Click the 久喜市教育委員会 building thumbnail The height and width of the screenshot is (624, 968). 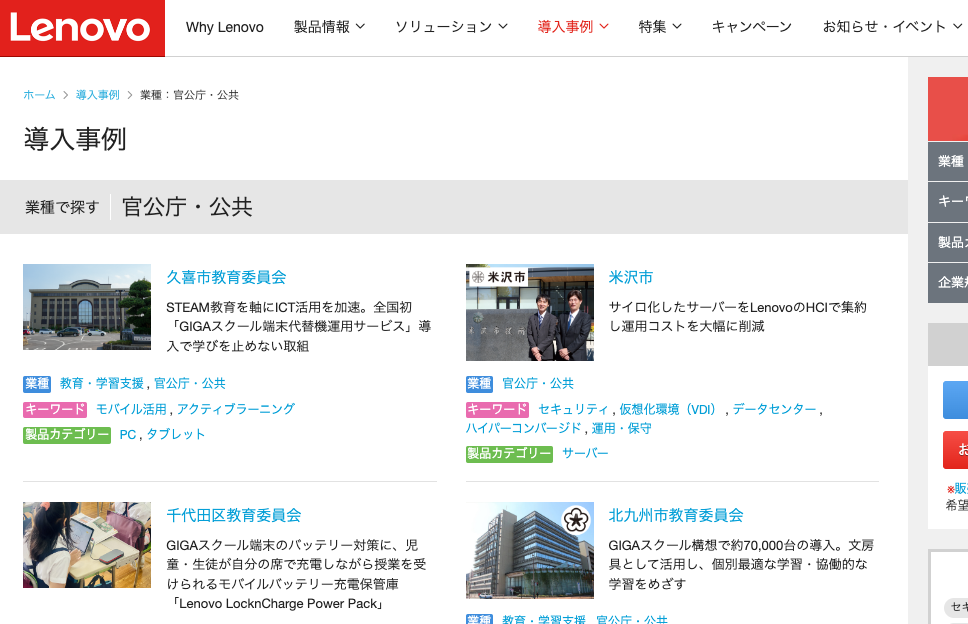[87, 307]
